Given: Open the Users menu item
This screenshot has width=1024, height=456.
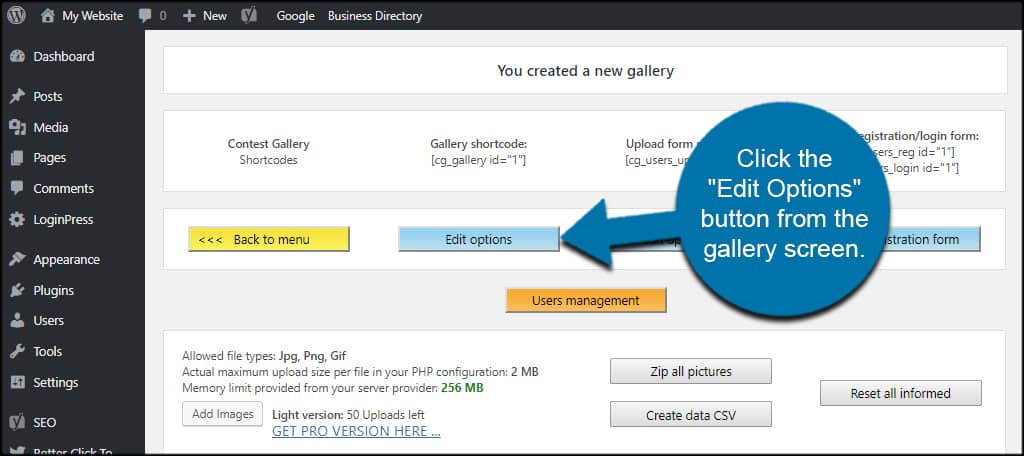Looking at the screenshot, I should 48,321.
